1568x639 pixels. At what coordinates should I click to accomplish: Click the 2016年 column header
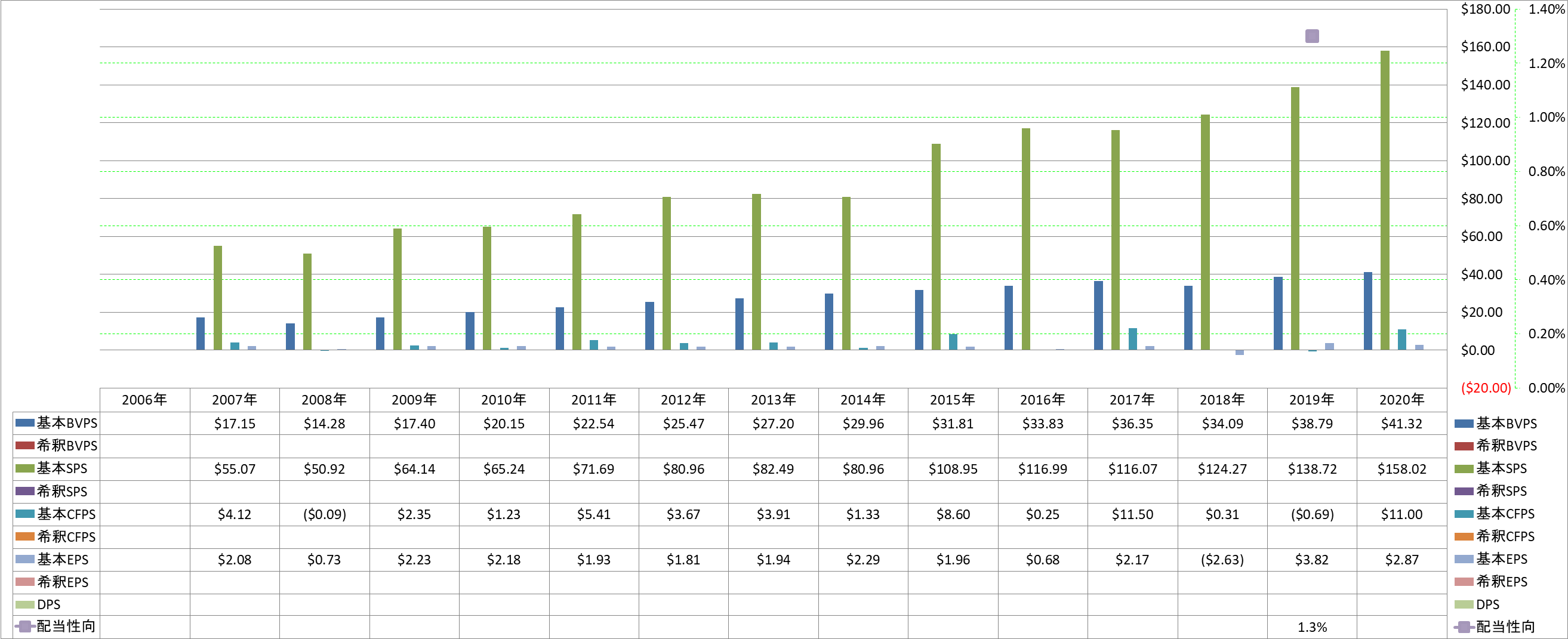pos(1043,400)
